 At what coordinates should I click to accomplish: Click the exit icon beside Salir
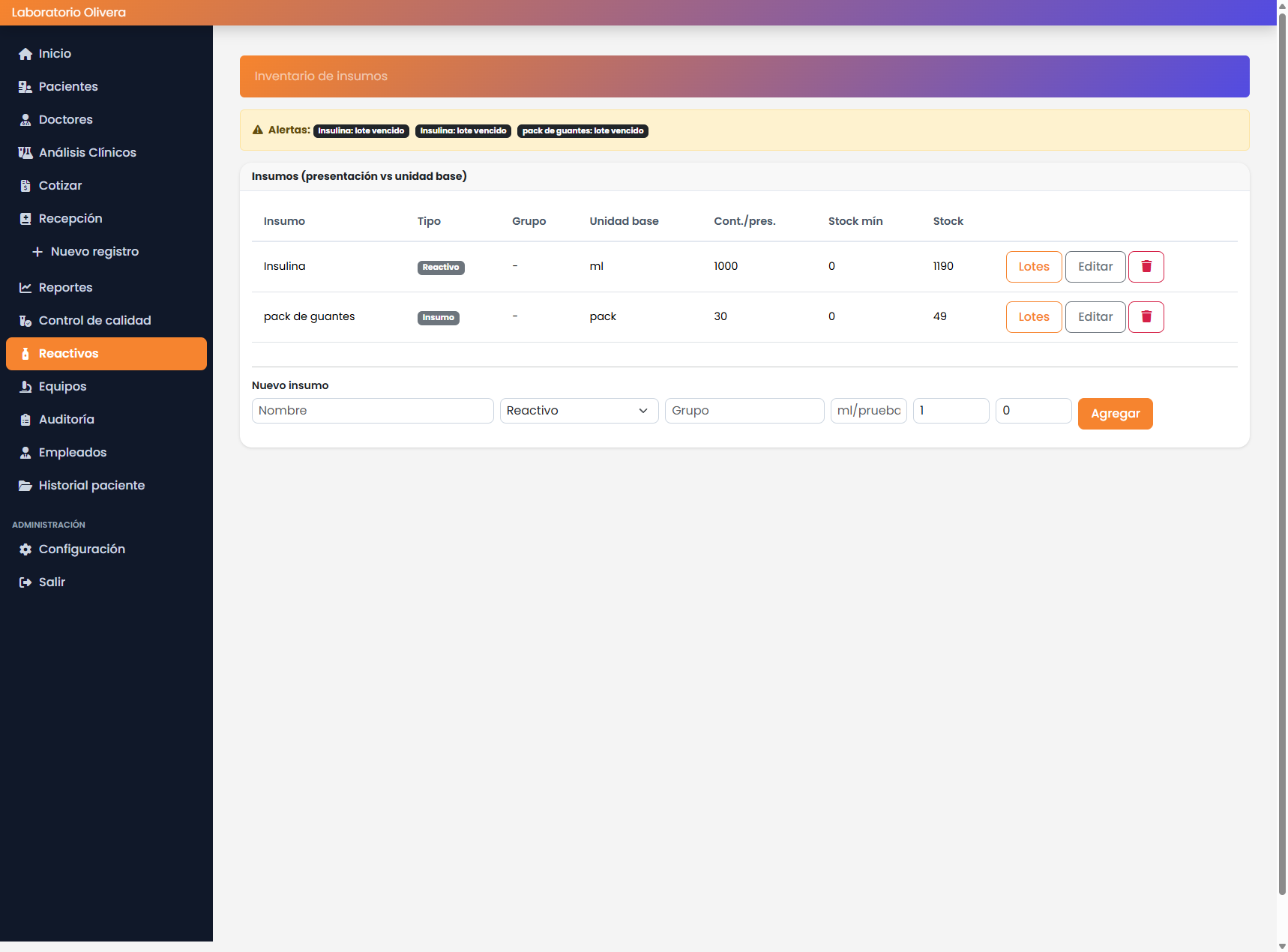[x=25, y=582]
